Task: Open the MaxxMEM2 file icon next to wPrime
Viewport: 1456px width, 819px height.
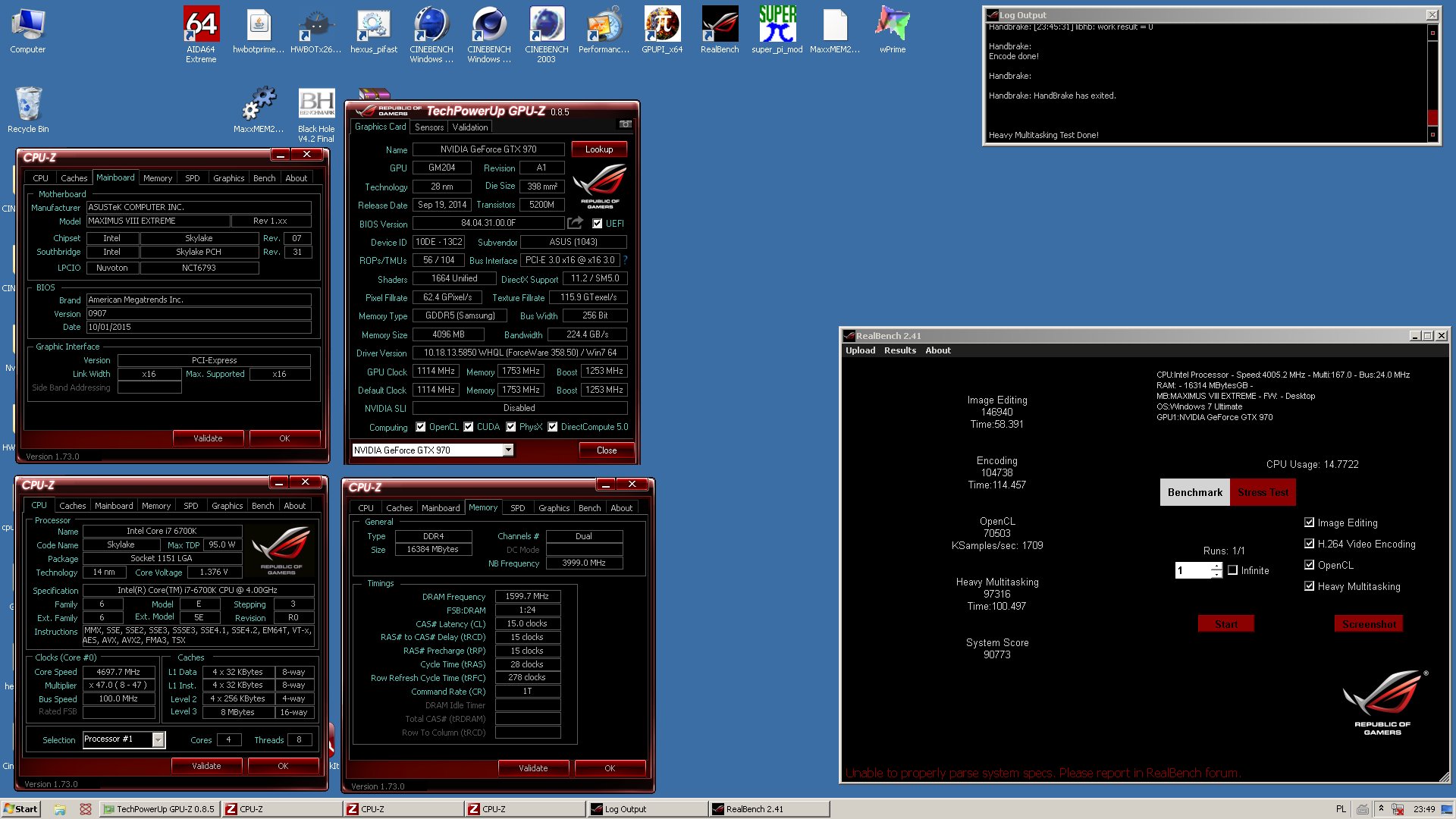Action: (x=835, y=30)
